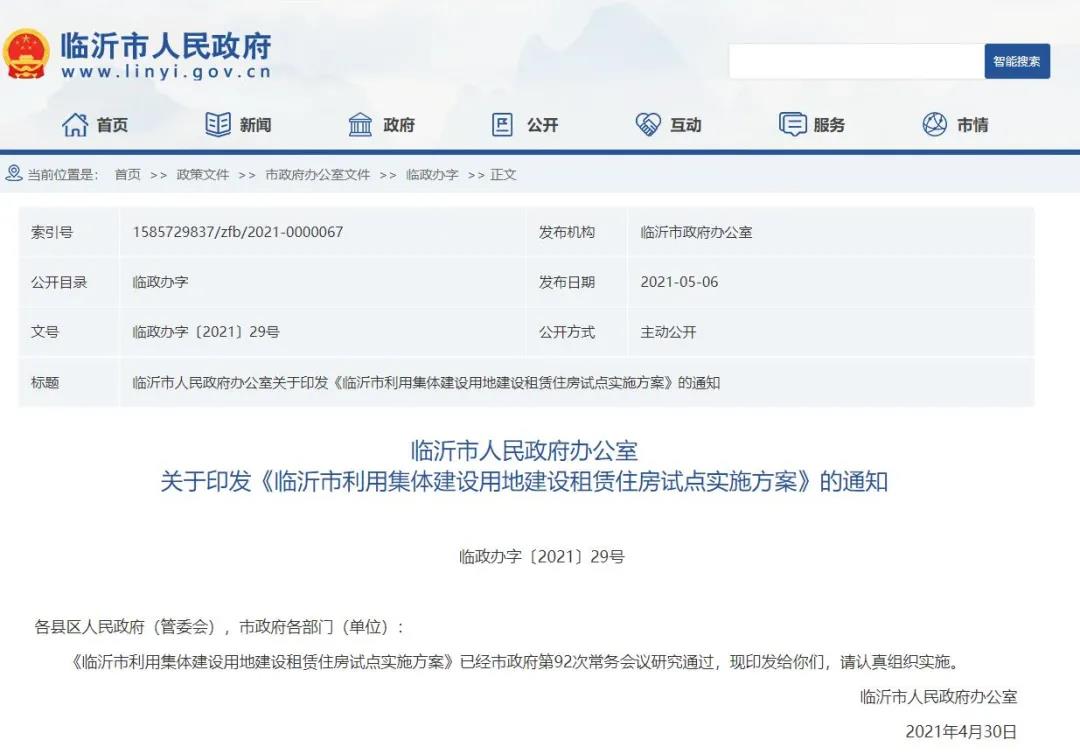The height and width of the screenshot is (754, 1080).
Task: Click body paragraph mentioning 第92次常务会议
Action: tap(514, 662)
